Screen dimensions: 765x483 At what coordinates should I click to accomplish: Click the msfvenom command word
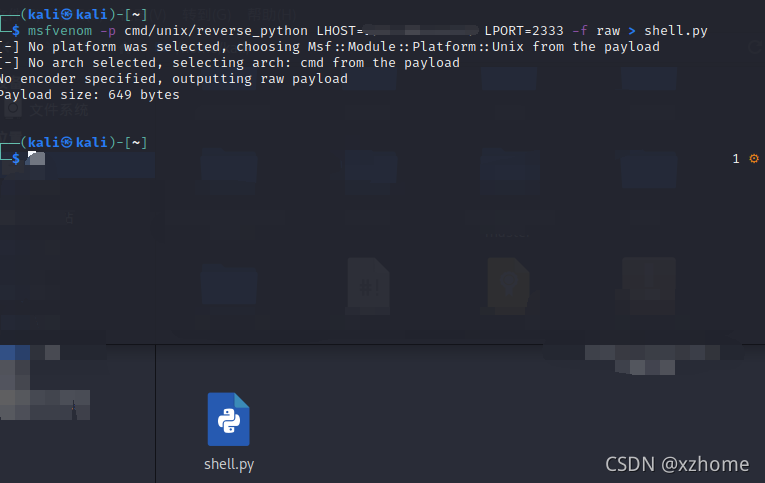(x=60, y=31)
